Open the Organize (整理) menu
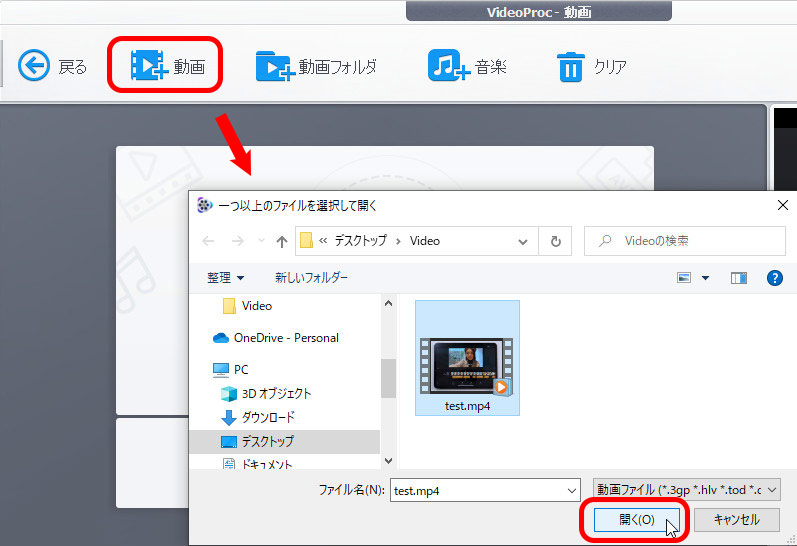 [225, 278]
